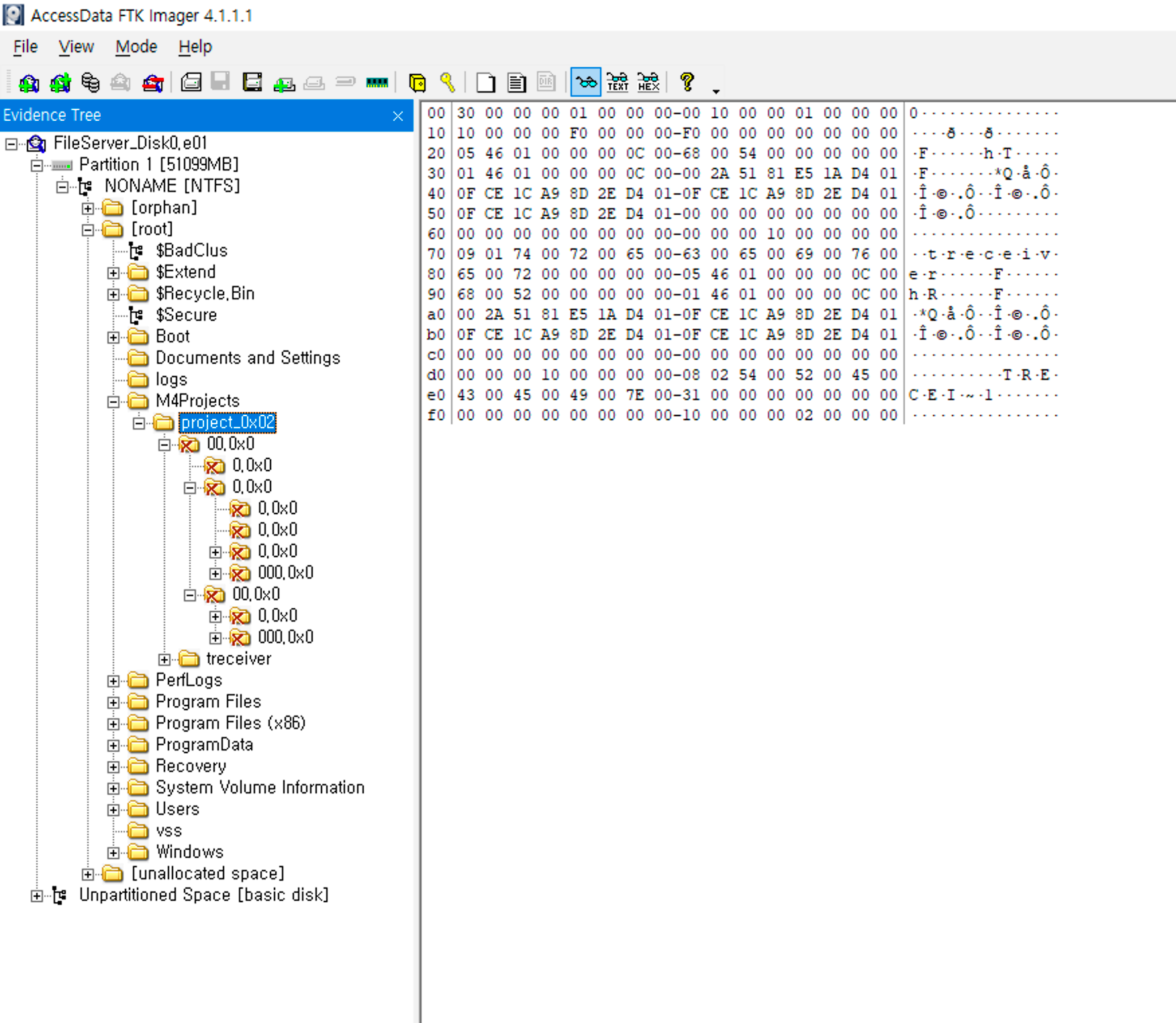
Task: Expand the Users folder
Action: coord(113,810)
